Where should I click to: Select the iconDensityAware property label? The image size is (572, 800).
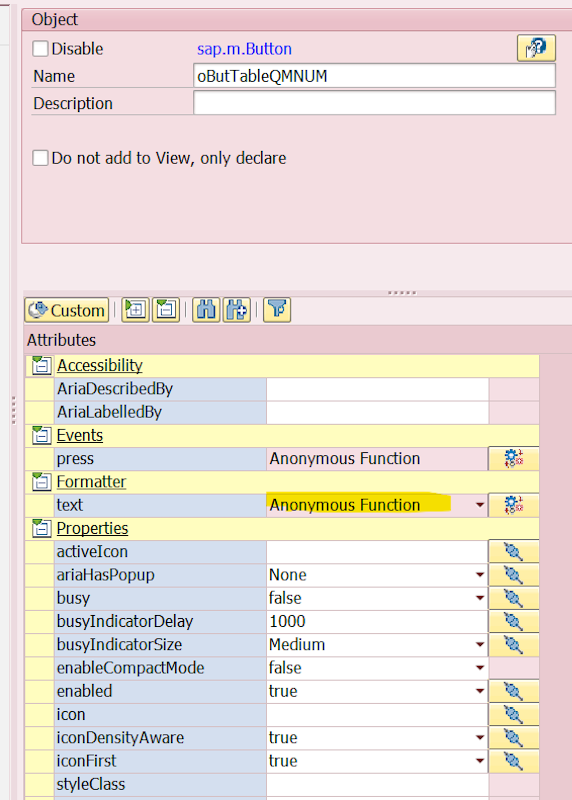120,738
